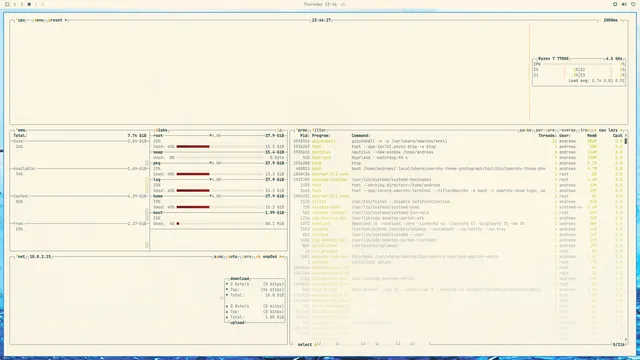
Task: Click the root disk usage bar
Action: tap(220, 147)
